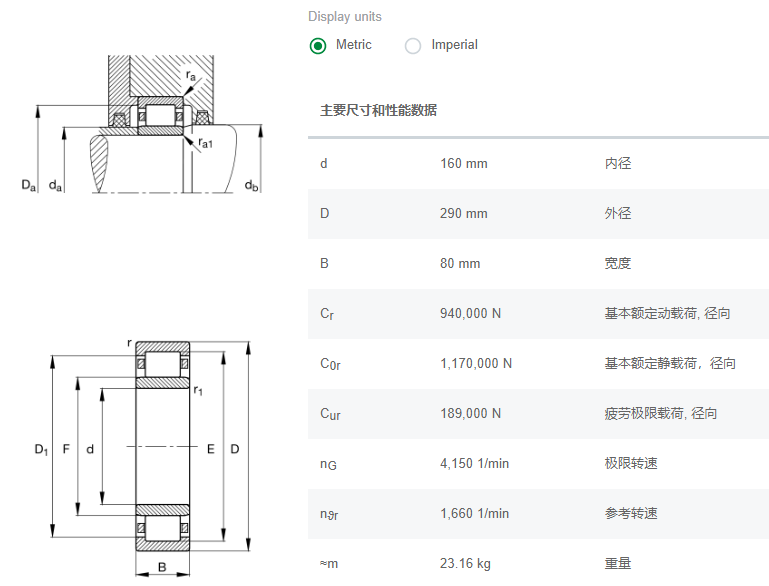This screenshot has height=586, width=769.
Task: Click the 1,170,000 N static load value
Action: (475, 363)
